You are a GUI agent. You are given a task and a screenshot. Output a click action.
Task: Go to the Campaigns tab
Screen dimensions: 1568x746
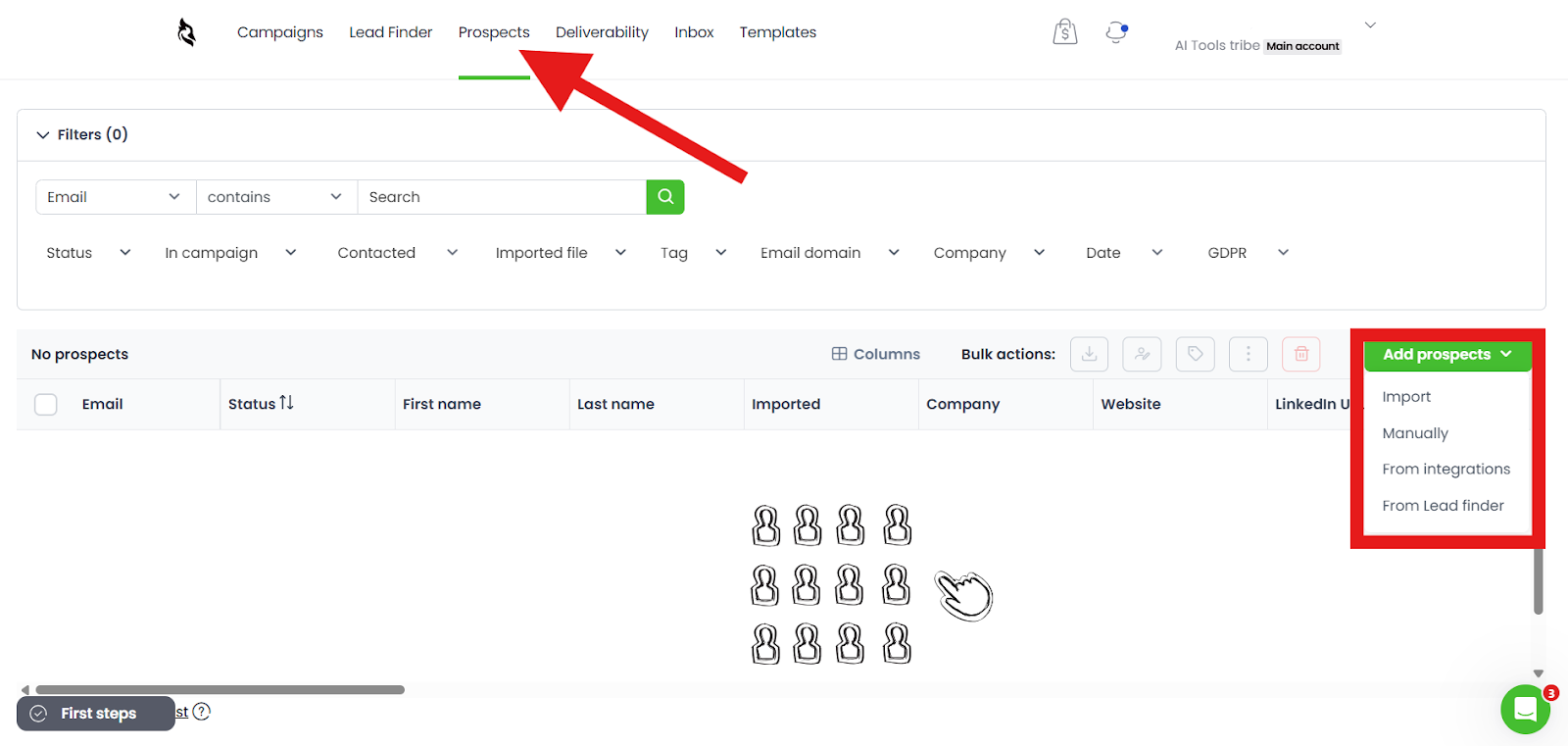pos(279,32)
